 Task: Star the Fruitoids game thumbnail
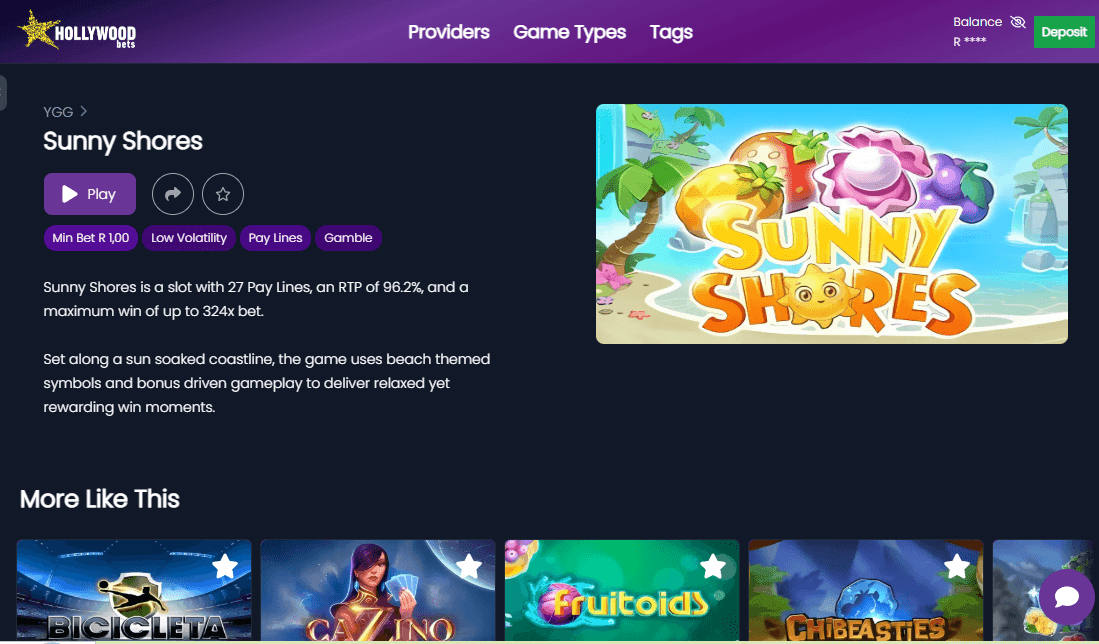pos(712,567)
